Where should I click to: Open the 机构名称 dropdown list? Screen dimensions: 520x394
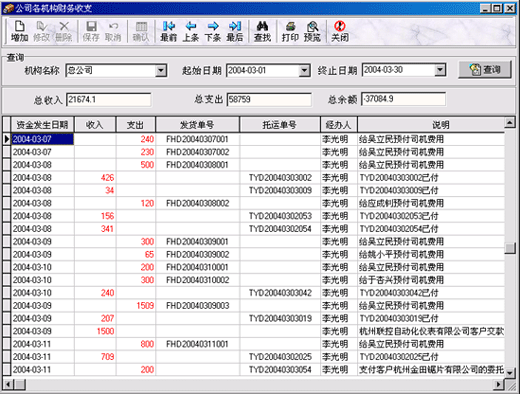[161, 70]
